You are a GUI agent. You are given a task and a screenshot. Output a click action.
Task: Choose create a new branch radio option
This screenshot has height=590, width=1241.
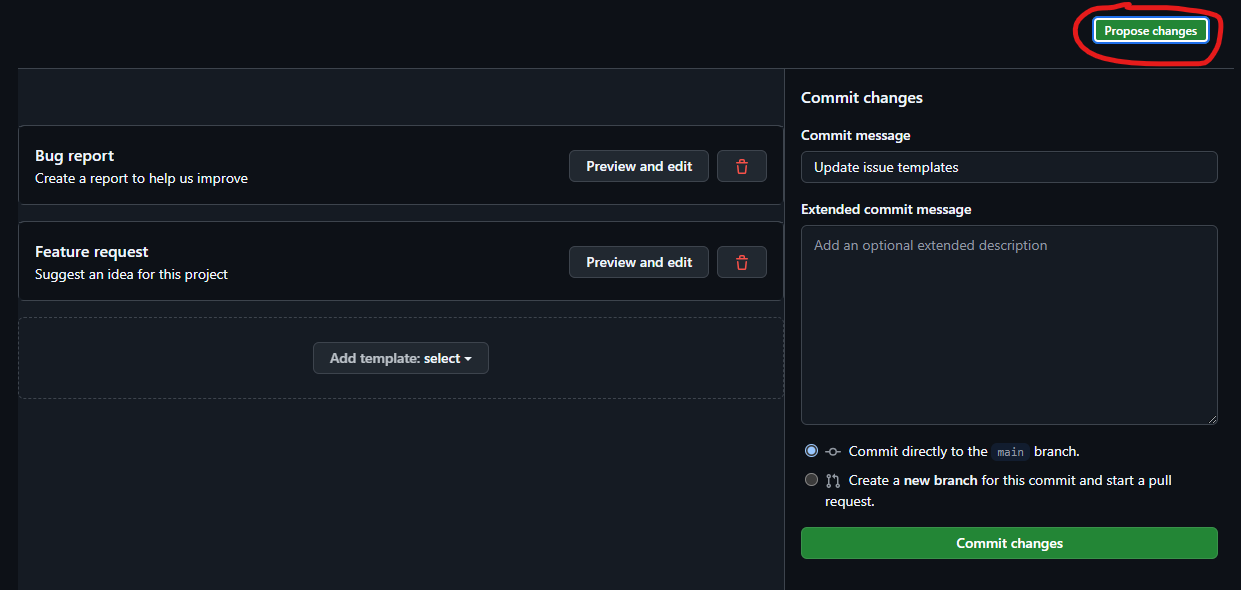[811, 480]
